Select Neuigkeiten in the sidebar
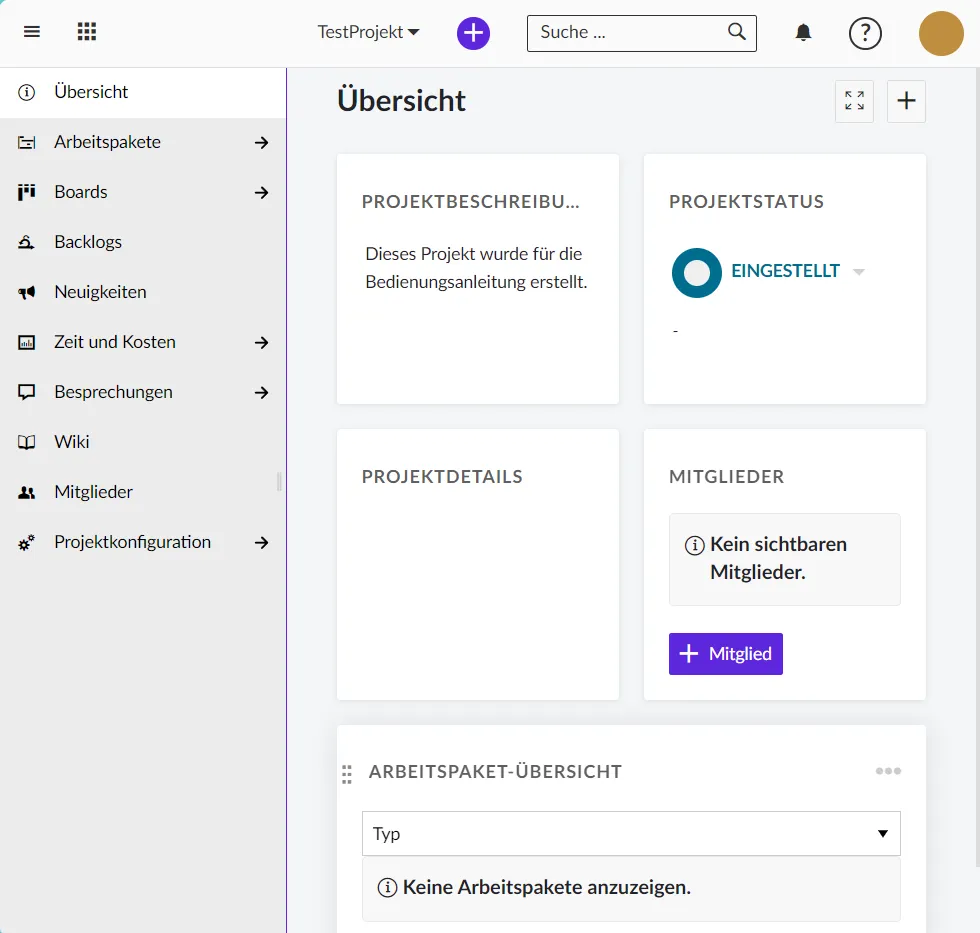 (x=100, y=292)
